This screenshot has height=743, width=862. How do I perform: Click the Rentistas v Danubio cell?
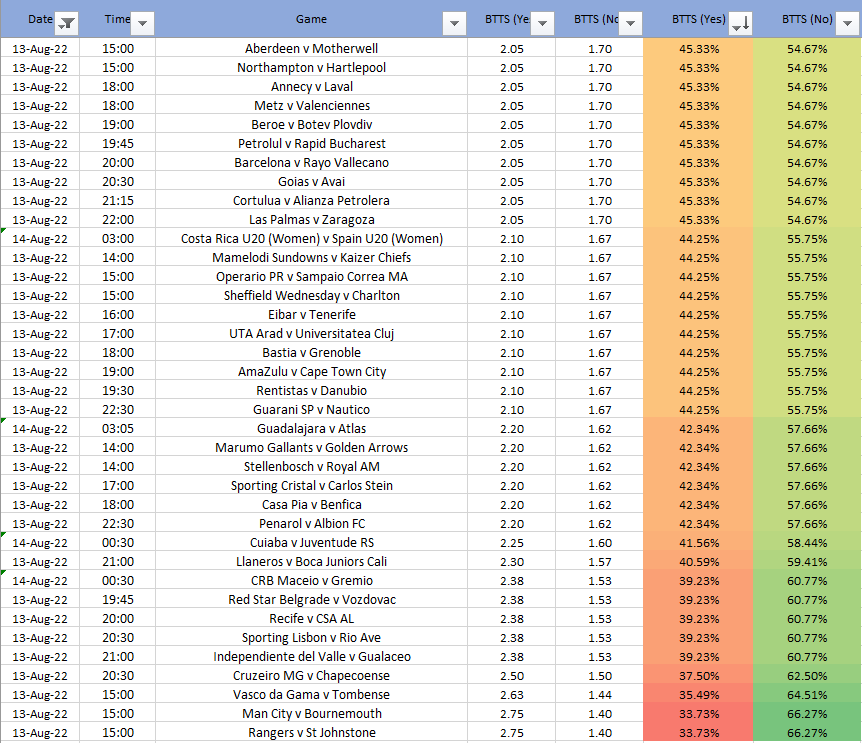click(311, 391)
